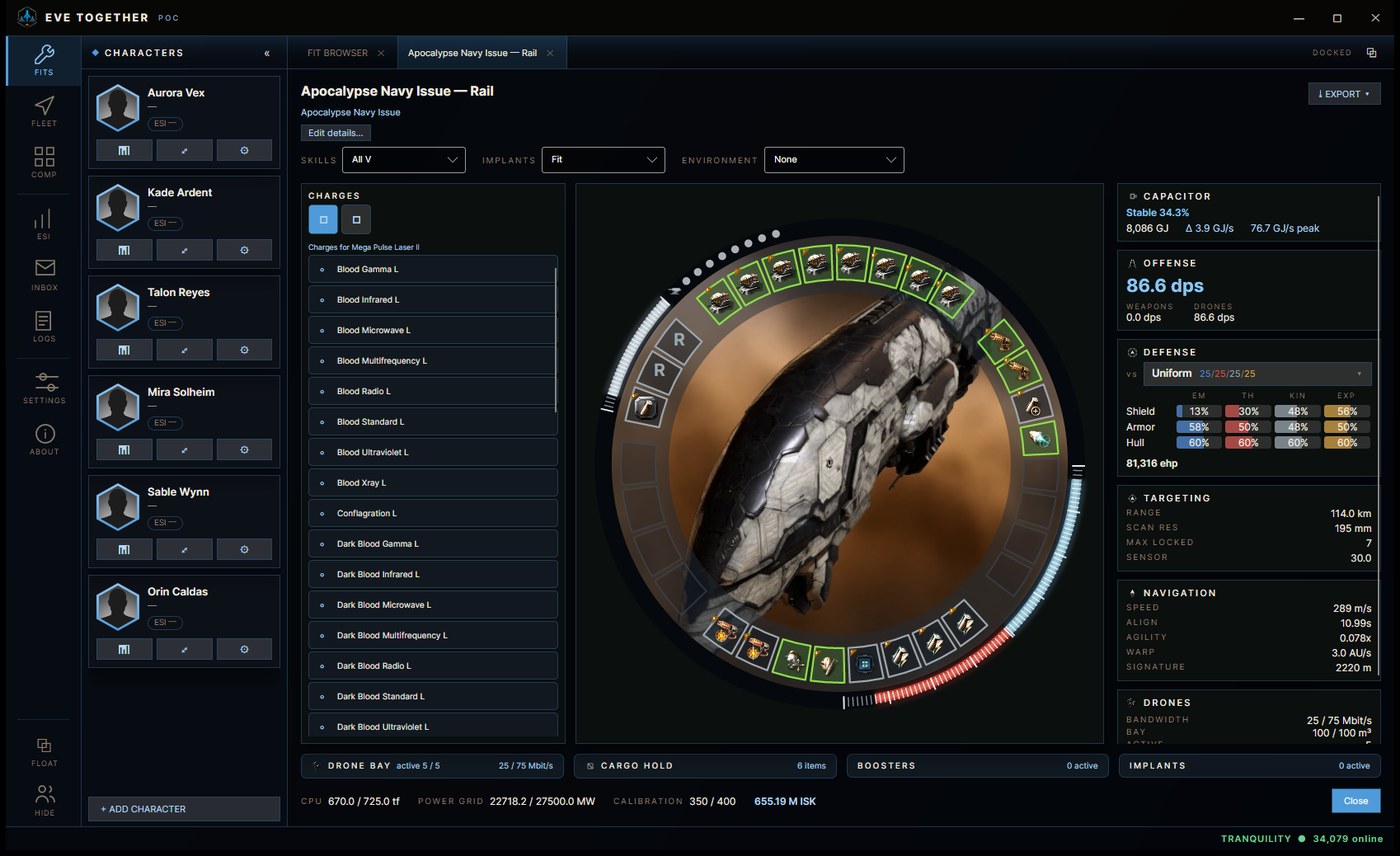Switch to the FIT BROWSER tab

click(x=337, y=53)
